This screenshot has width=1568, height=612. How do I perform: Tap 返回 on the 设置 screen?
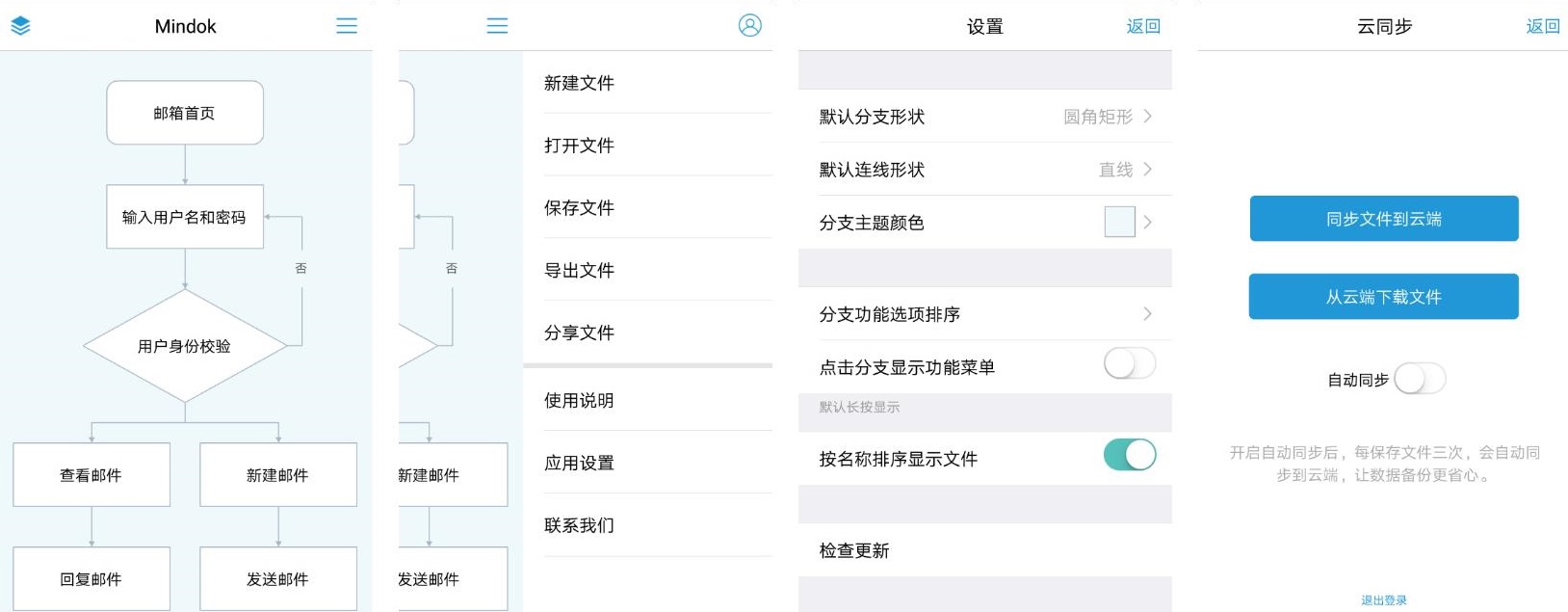(x=1143, y=26)
